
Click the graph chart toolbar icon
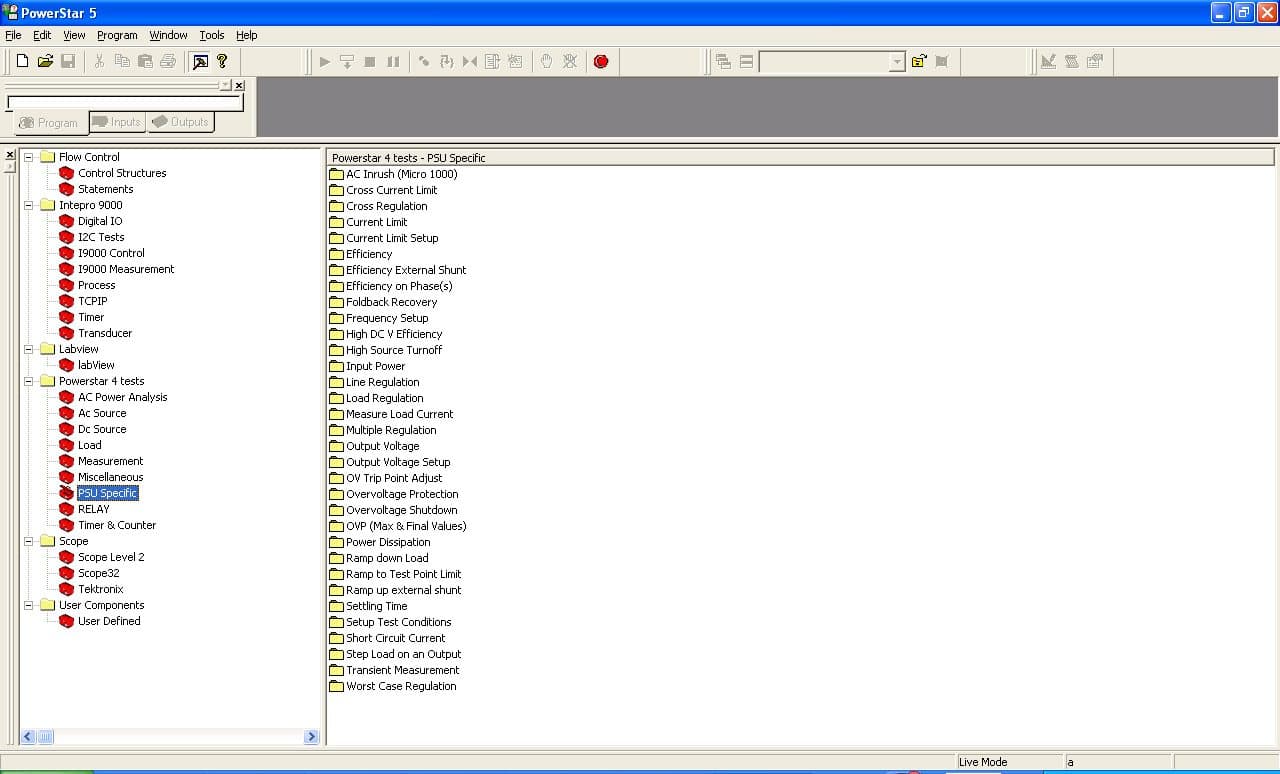1048,61
